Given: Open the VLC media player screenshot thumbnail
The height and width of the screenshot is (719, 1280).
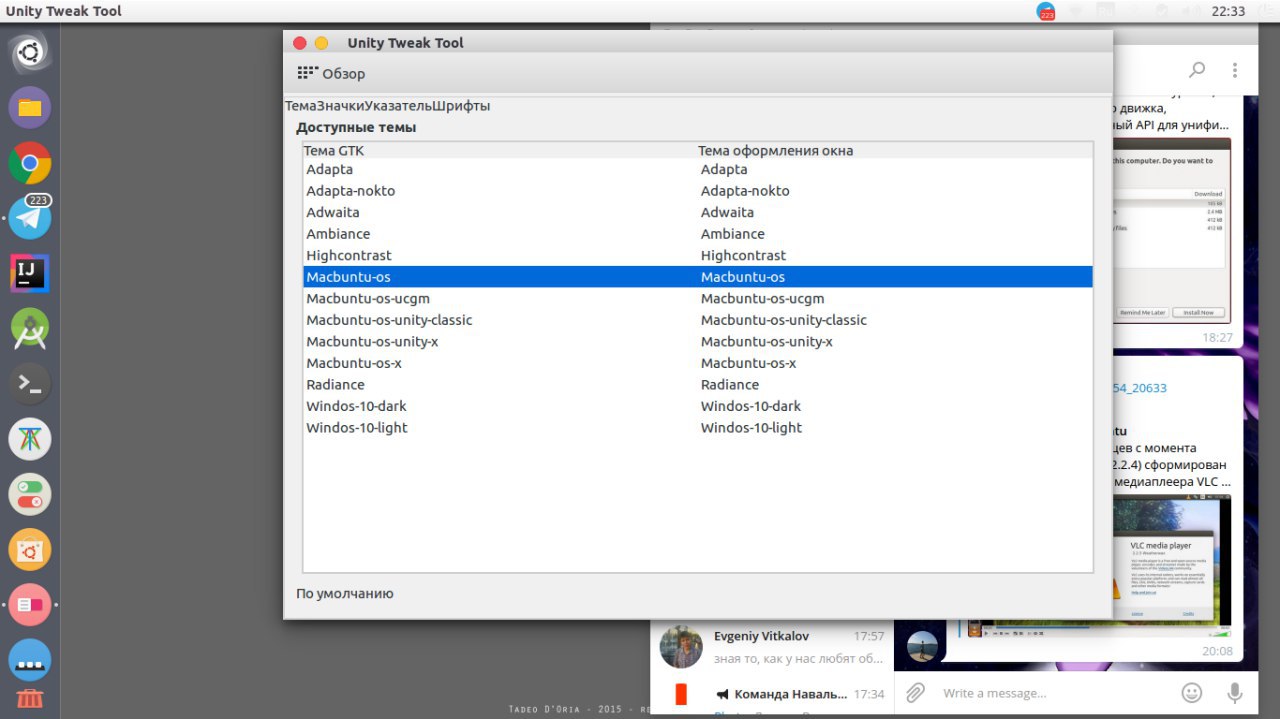Looking at the screenshot, I should click(x=1172, y=566).
